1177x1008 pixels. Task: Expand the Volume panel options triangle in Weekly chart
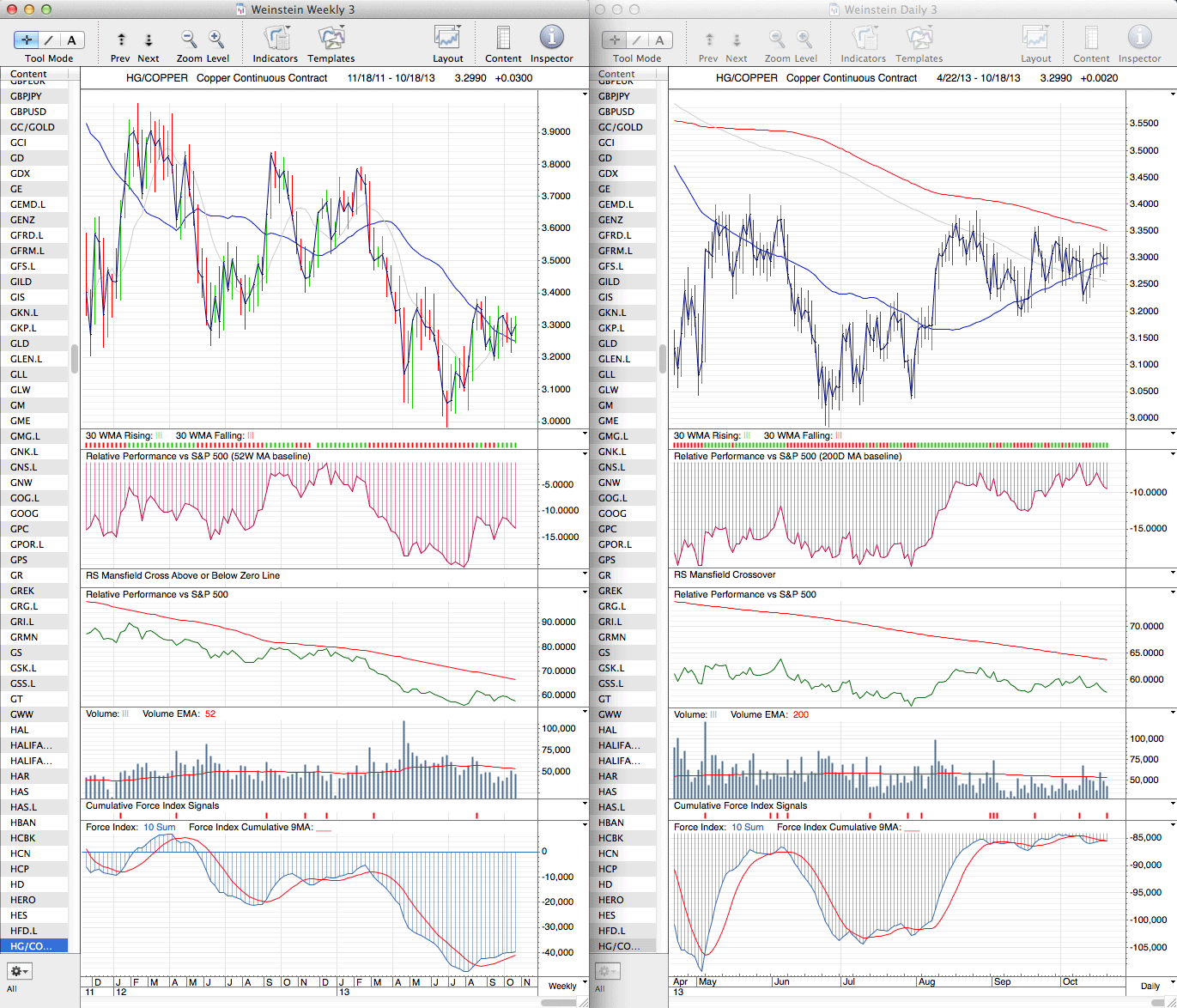pos(585,713)
